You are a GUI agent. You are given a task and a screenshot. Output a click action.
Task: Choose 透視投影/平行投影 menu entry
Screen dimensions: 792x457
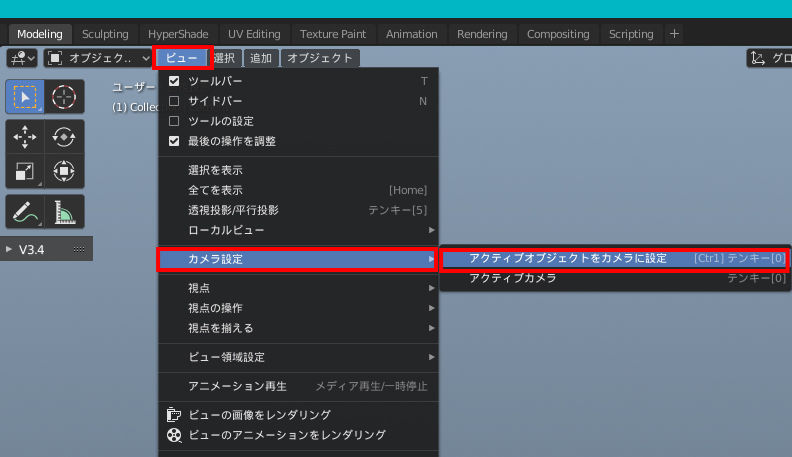click(x=298, y=210)
